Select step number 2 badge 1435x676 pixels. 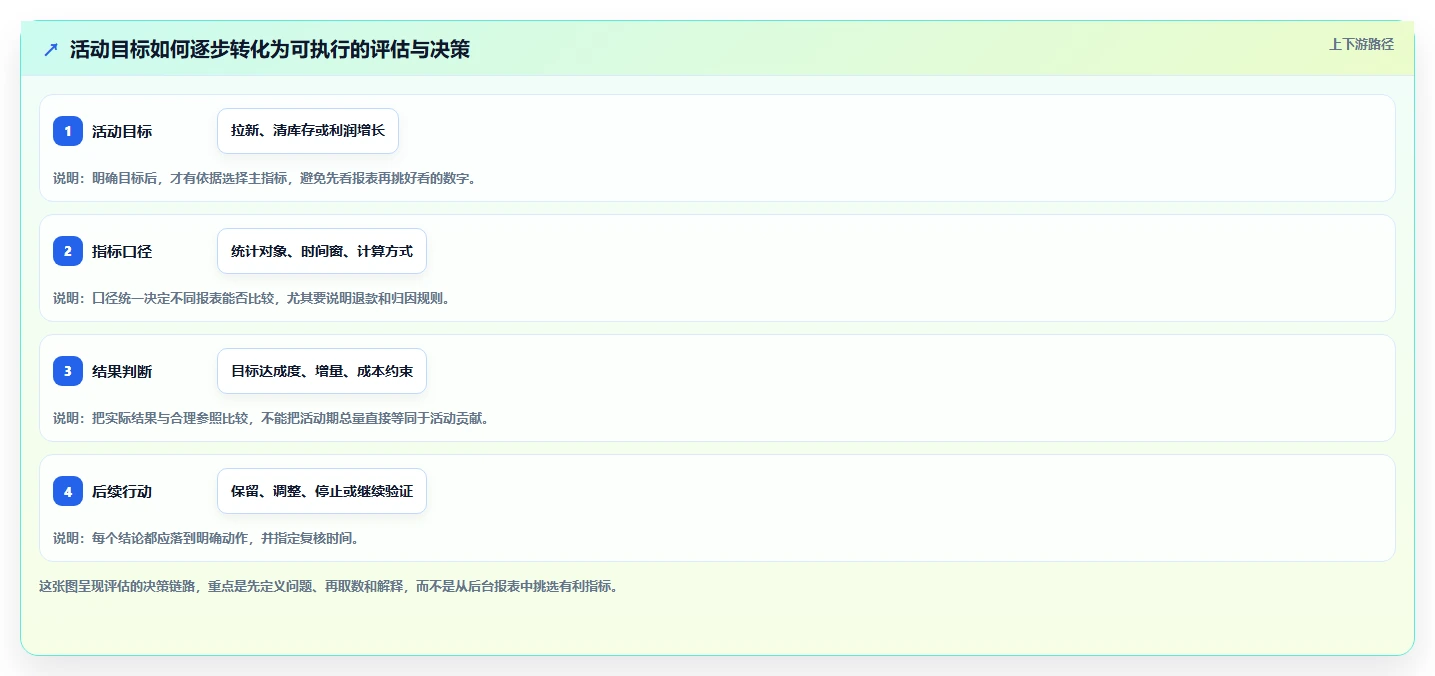point(68,251)
